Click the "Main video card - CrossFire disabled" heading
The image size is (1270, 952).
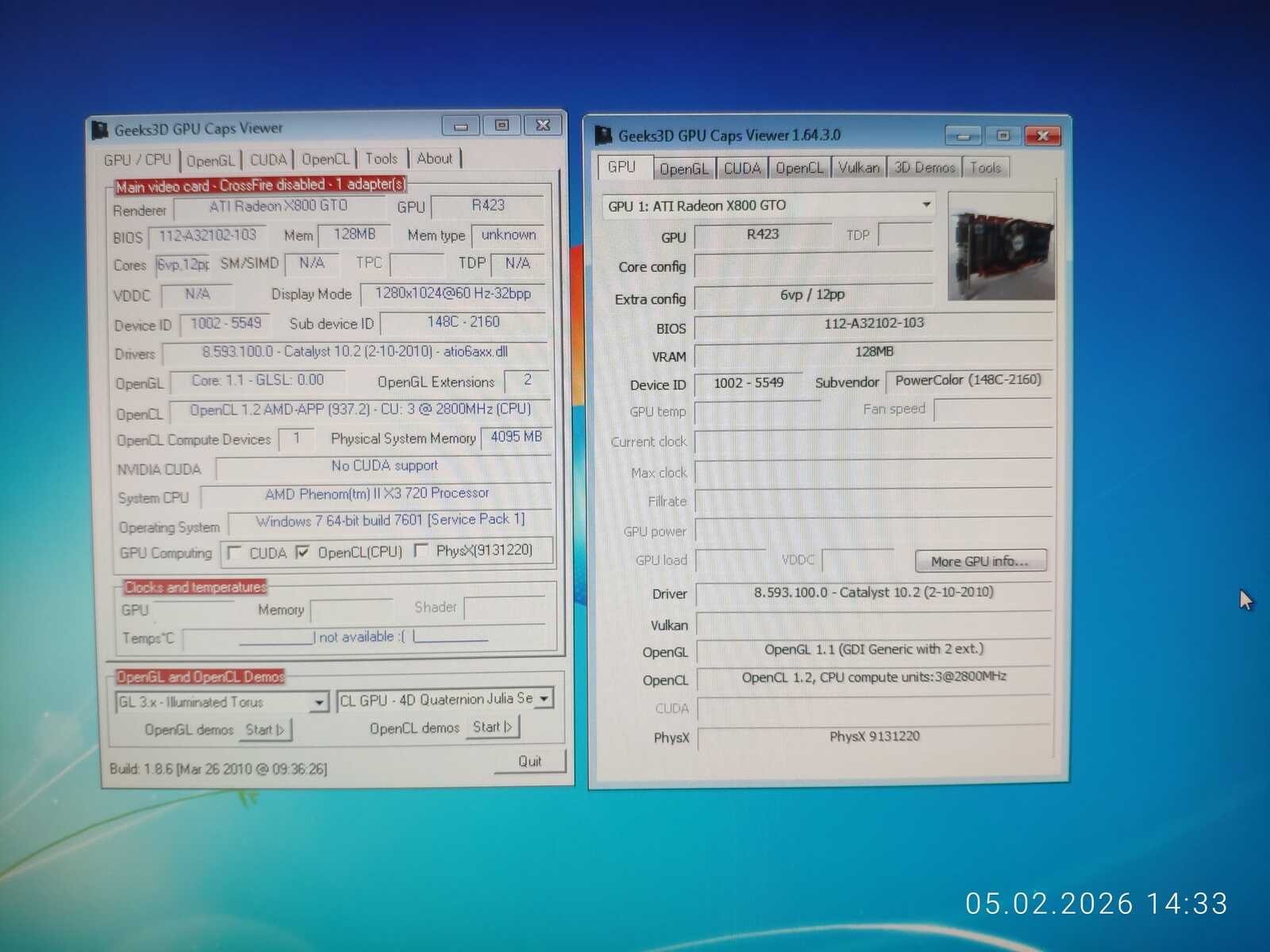point(260,186)
